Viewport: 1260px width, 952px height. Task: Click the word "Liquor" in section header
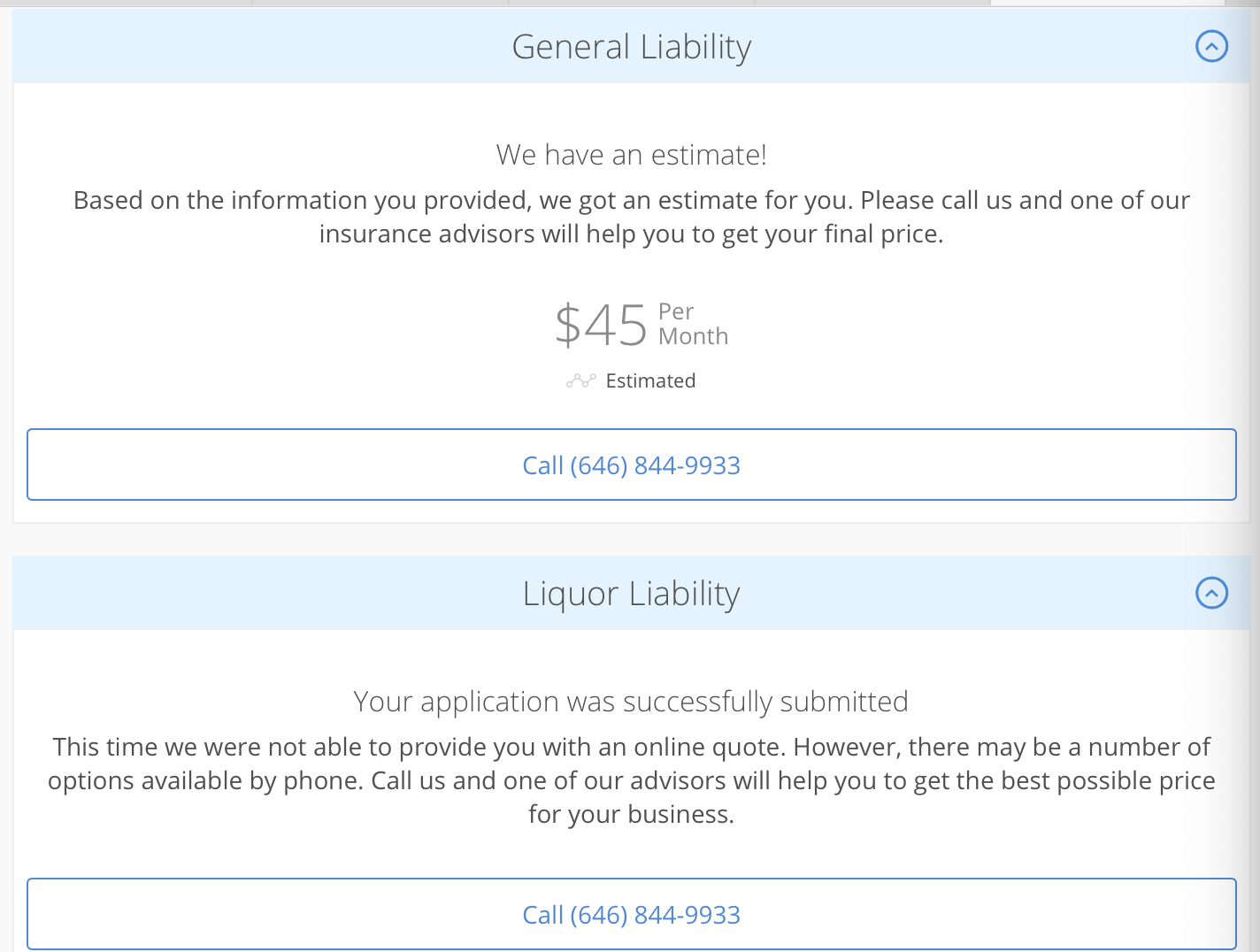(x=570, y=594)
